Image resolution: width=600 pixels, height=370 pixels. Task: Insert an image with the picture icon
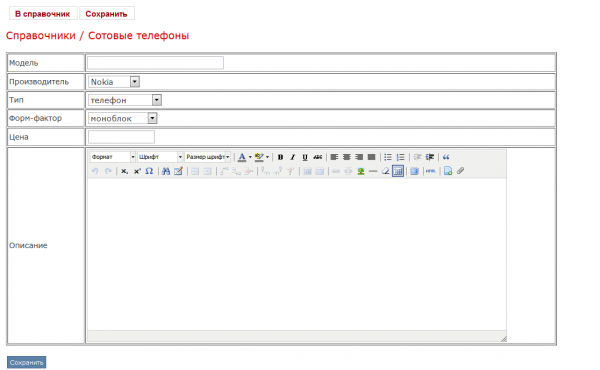(x=361, y=171)
